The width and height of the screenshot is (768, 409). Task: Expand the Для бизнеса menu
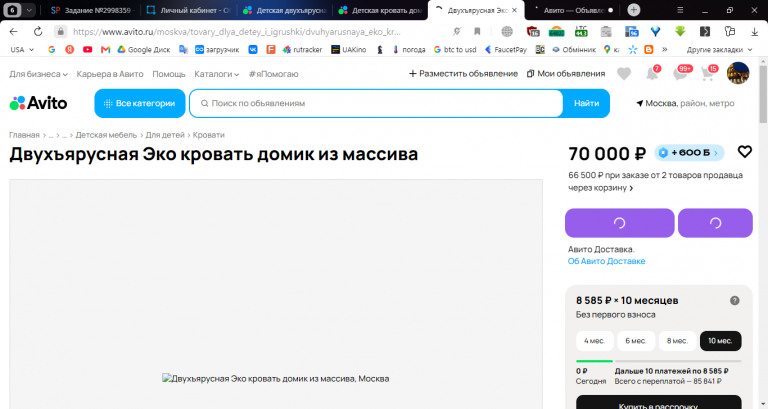coord(38,74)
